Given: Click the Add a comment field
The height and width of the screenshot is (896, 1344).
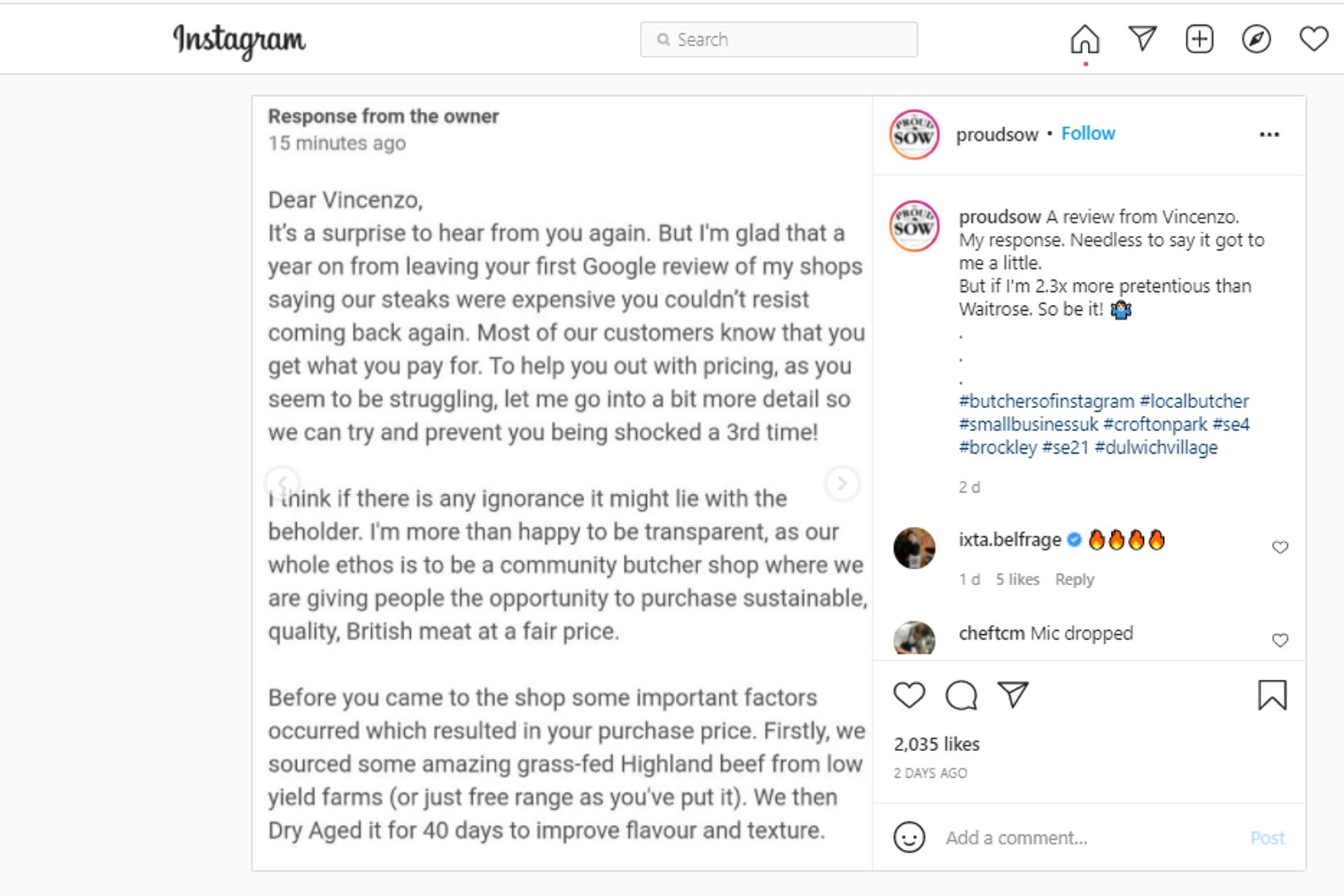Looking at the screenshot, I should pos(1015,837).
